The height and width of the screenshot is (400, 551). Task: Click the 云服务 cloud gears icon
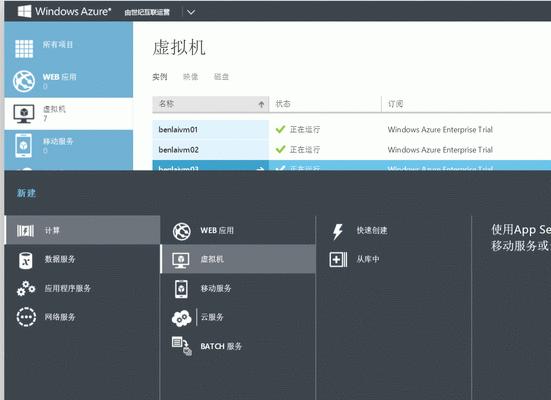[x=182, y=318]
